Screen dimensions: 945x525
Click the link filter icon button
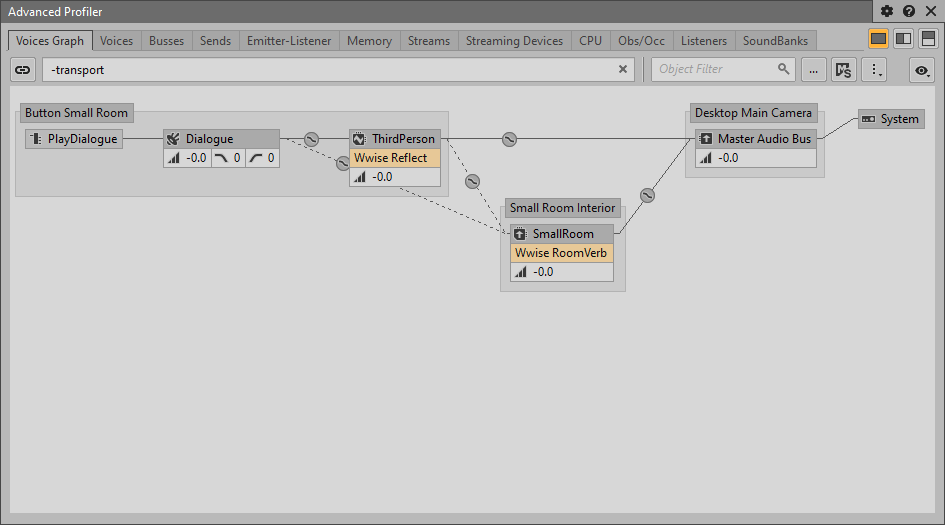click(x=23, y=70)
